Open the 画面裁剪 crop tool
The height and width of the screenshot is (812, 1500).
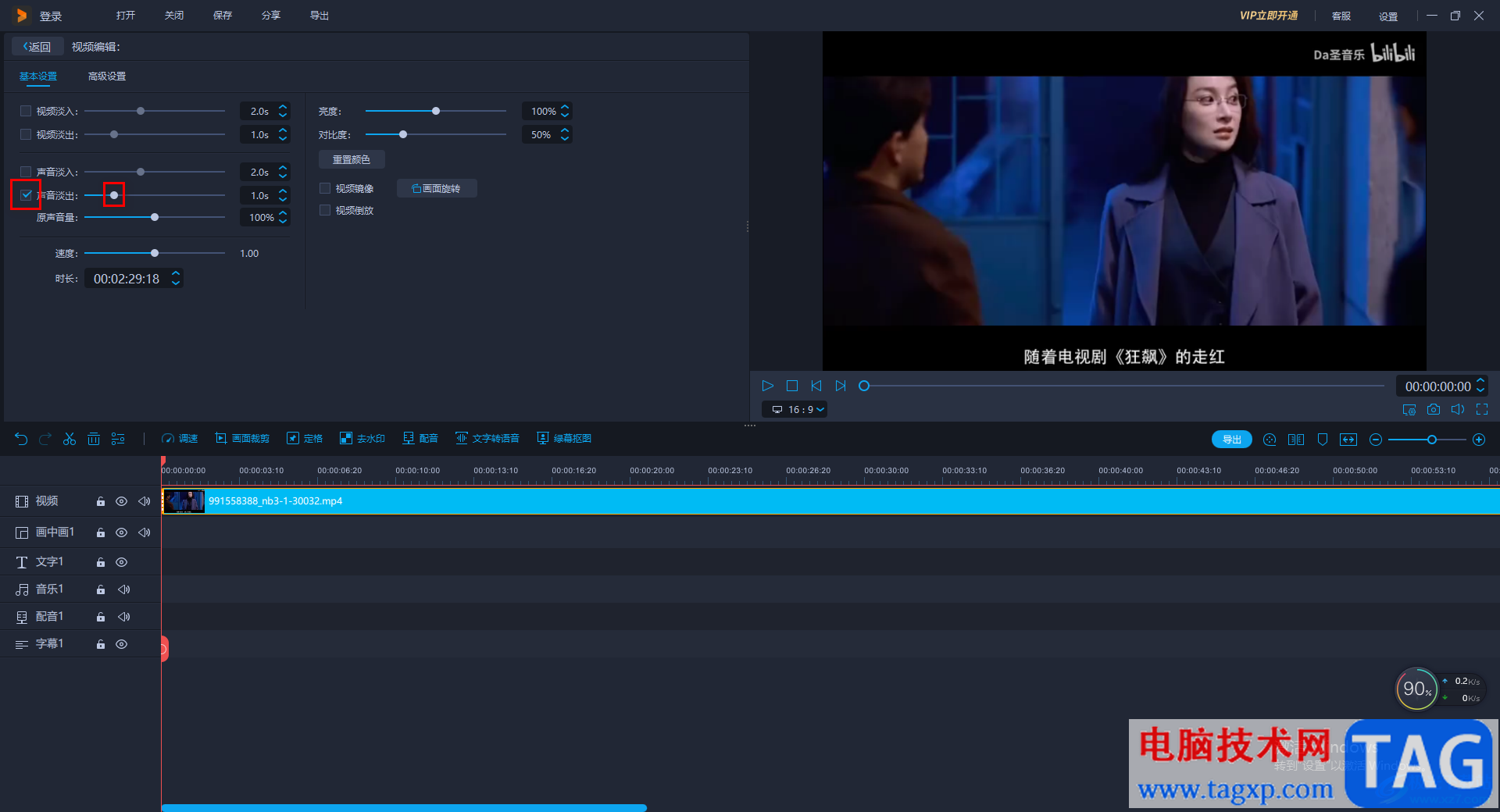coord(242,439)
